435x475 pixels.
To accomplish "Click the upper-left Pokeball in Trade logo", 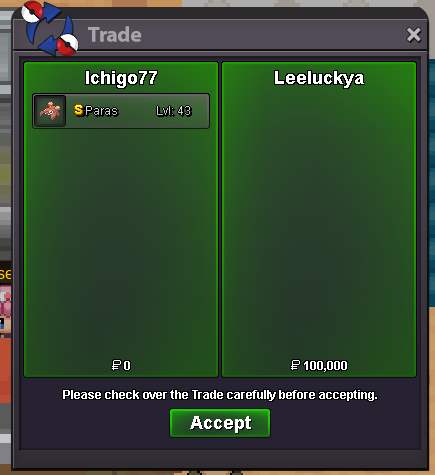I will [32, 11].
